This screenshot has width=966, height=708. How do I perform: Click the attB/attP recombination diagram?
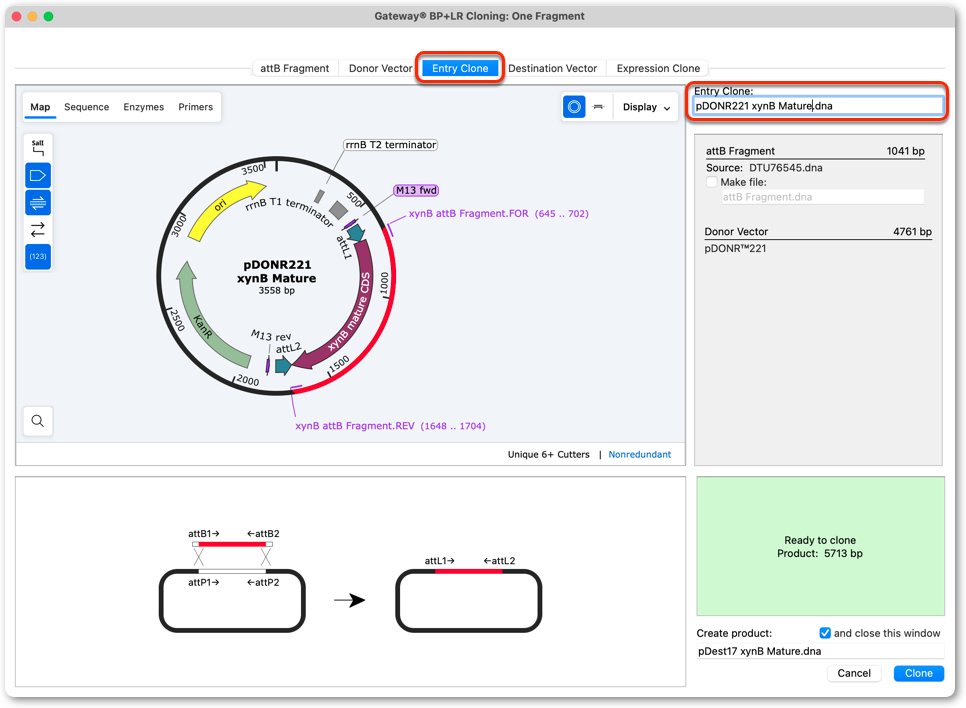[x=232, y=579]
